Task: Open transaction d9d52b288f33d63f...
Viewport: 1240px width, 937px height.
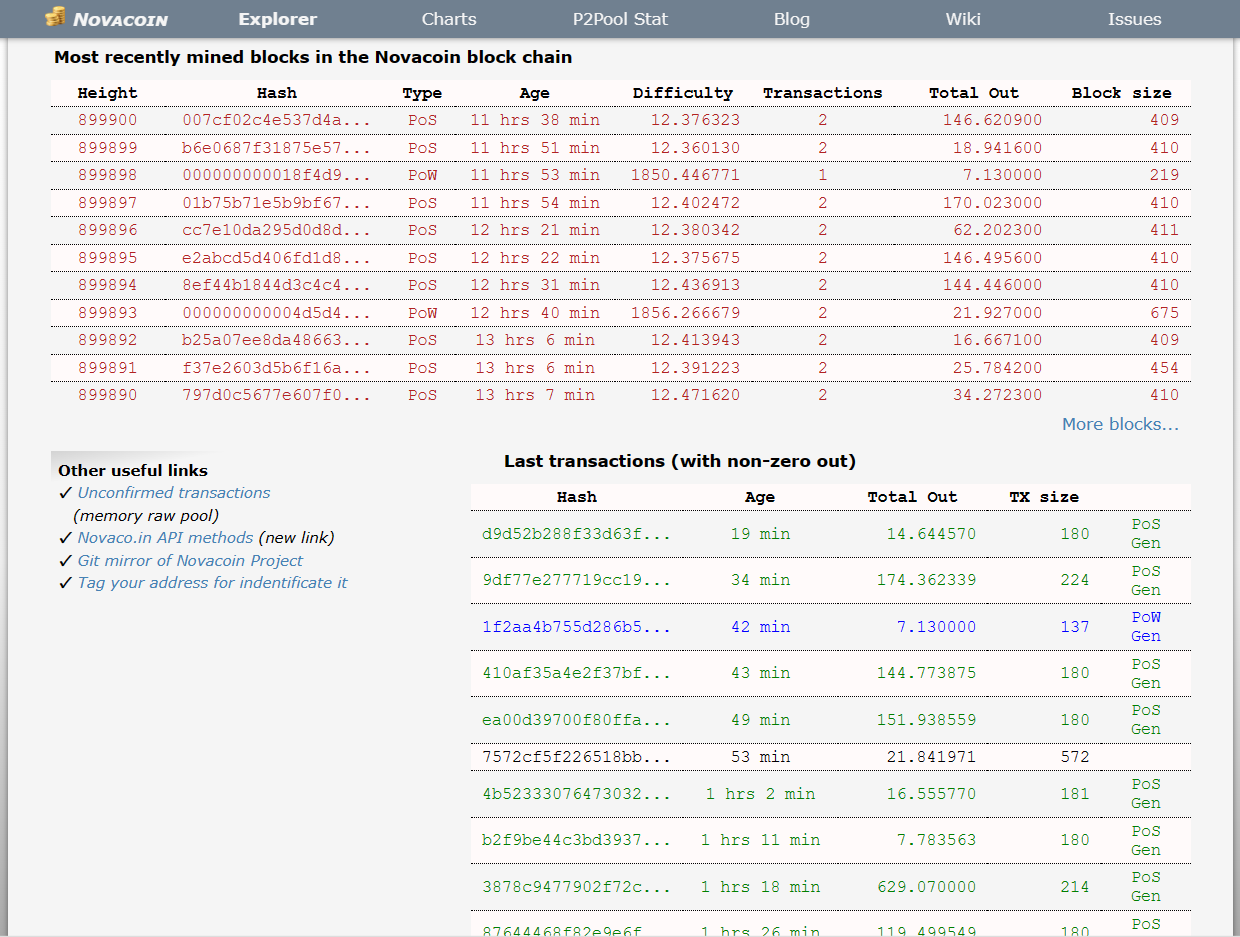Action: pos(576,534)
